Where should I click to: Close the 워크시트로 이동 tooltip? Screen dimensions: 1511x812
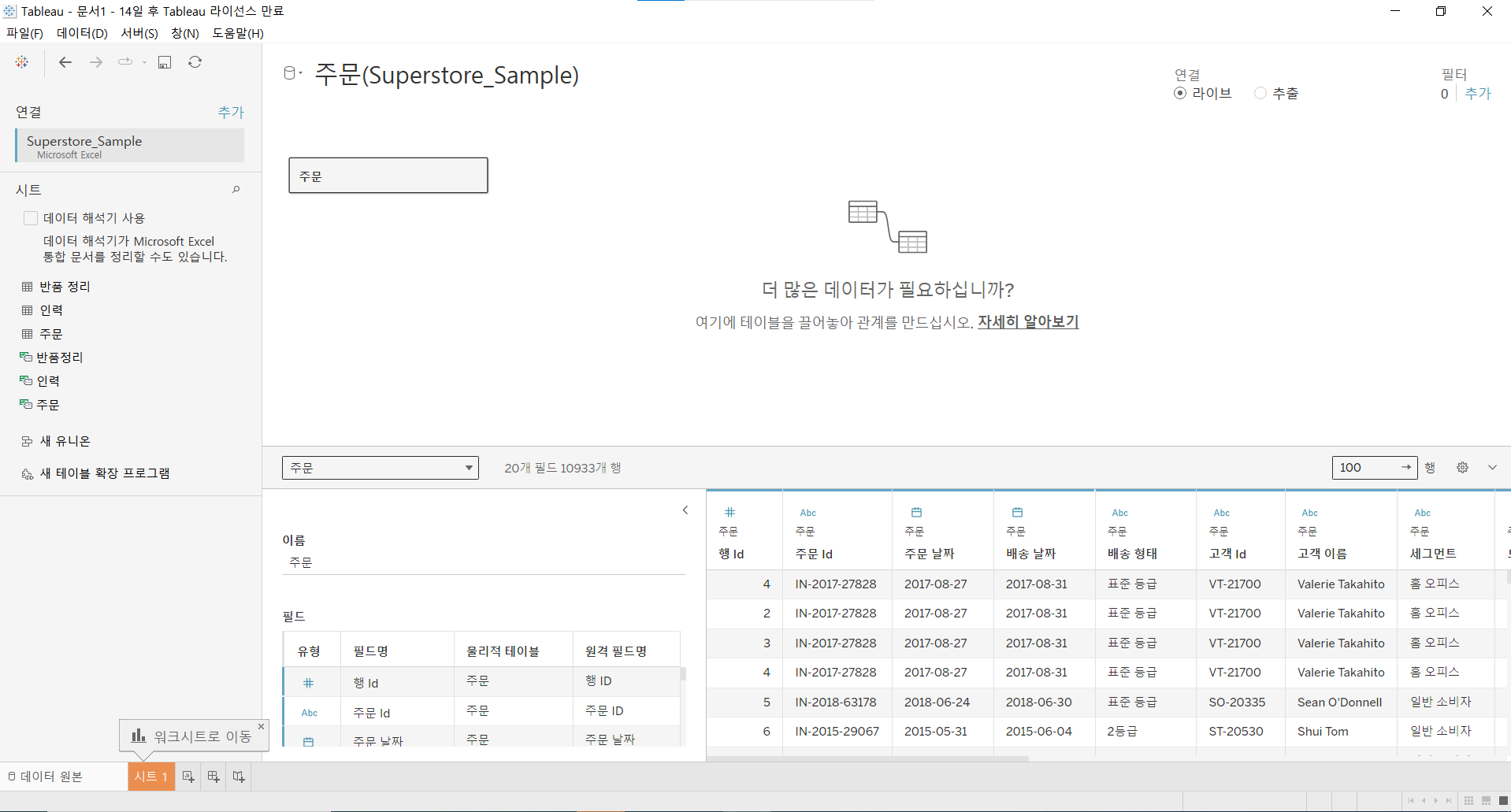261,726
